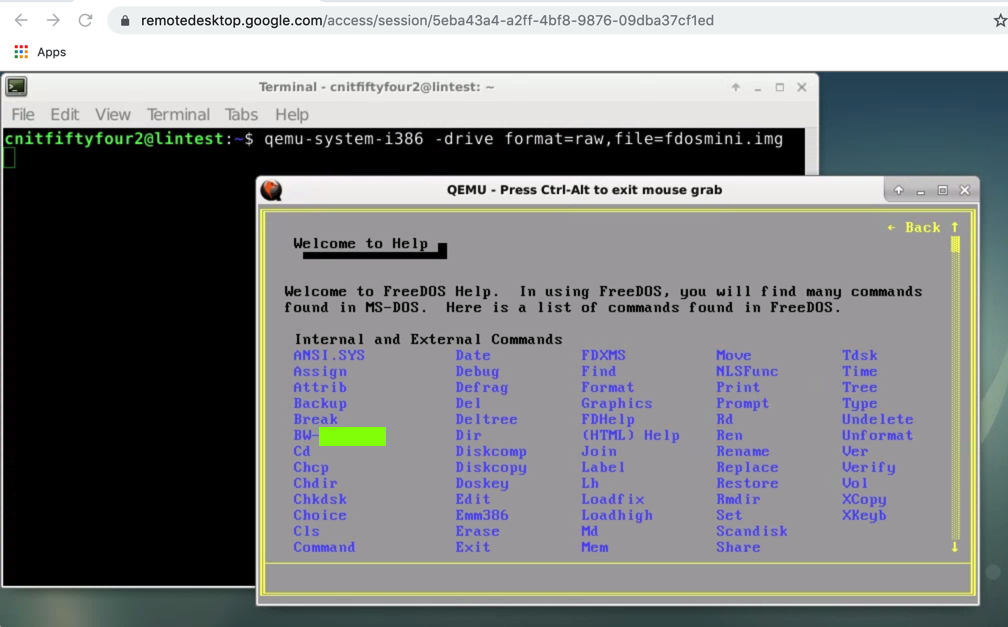Click the padlock site info icon

125,21
